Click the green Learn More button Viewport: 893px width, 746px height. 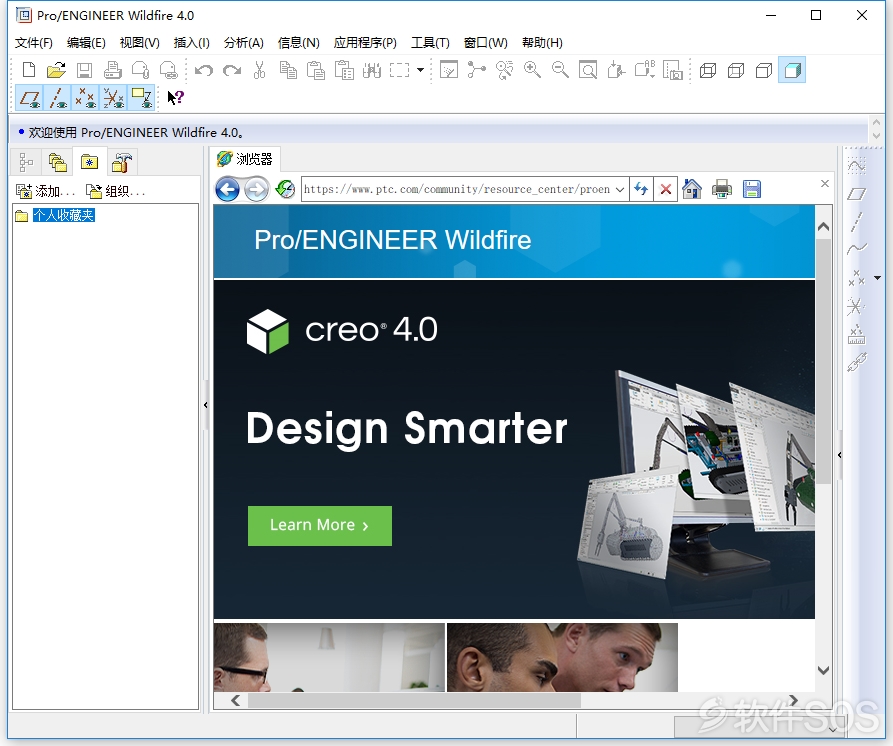[319, 526]
